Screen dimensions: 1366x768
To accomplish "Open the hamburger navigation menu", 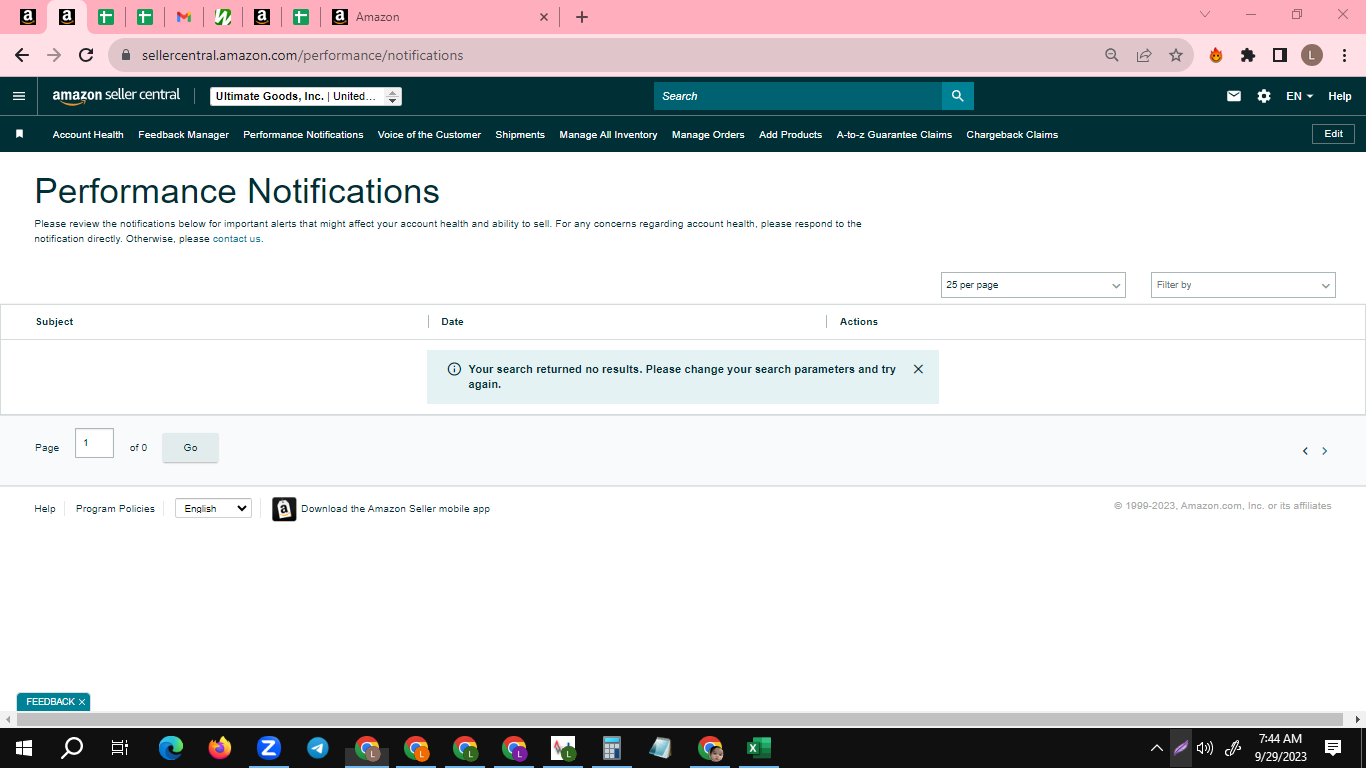I will 19,96.
